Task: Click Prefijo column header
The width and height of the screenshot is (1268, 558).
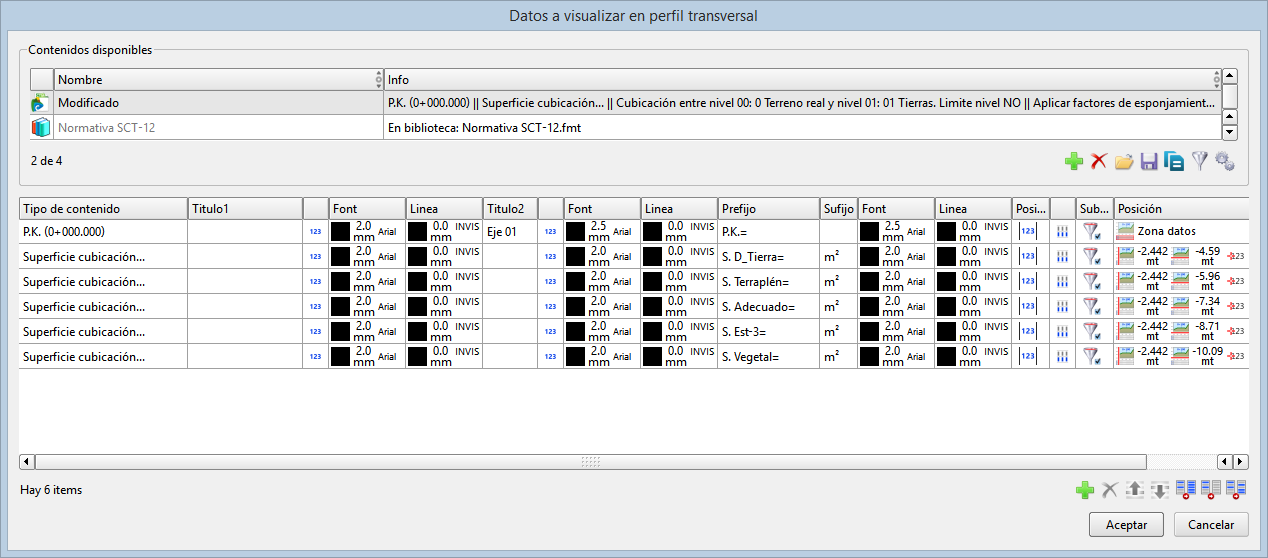Action: 768,209
